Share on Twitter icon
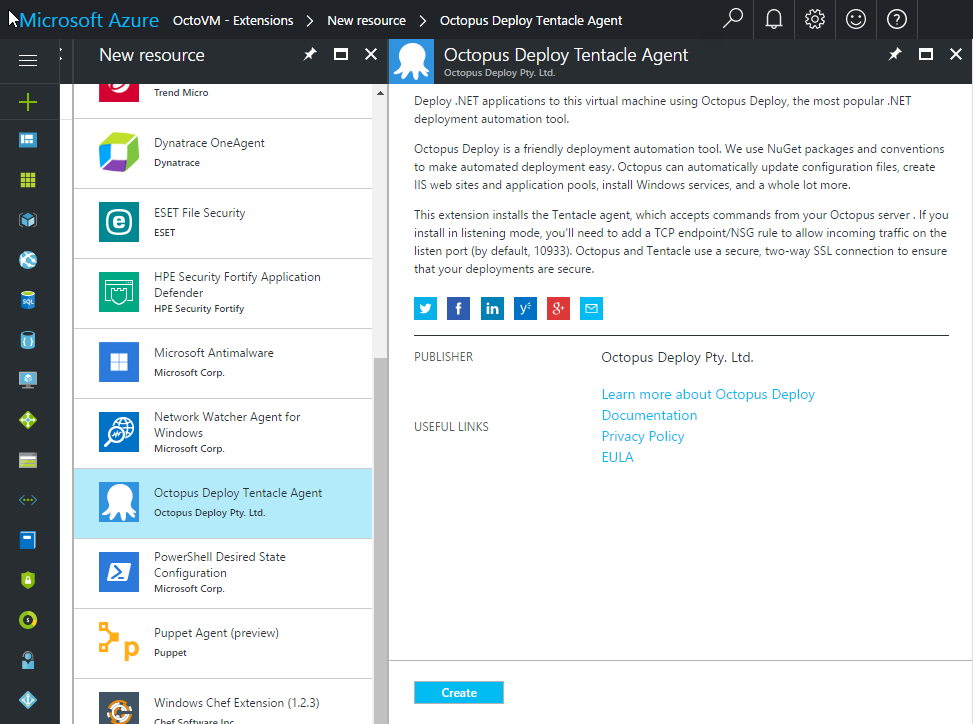973x724 pixels. point(426,308)
